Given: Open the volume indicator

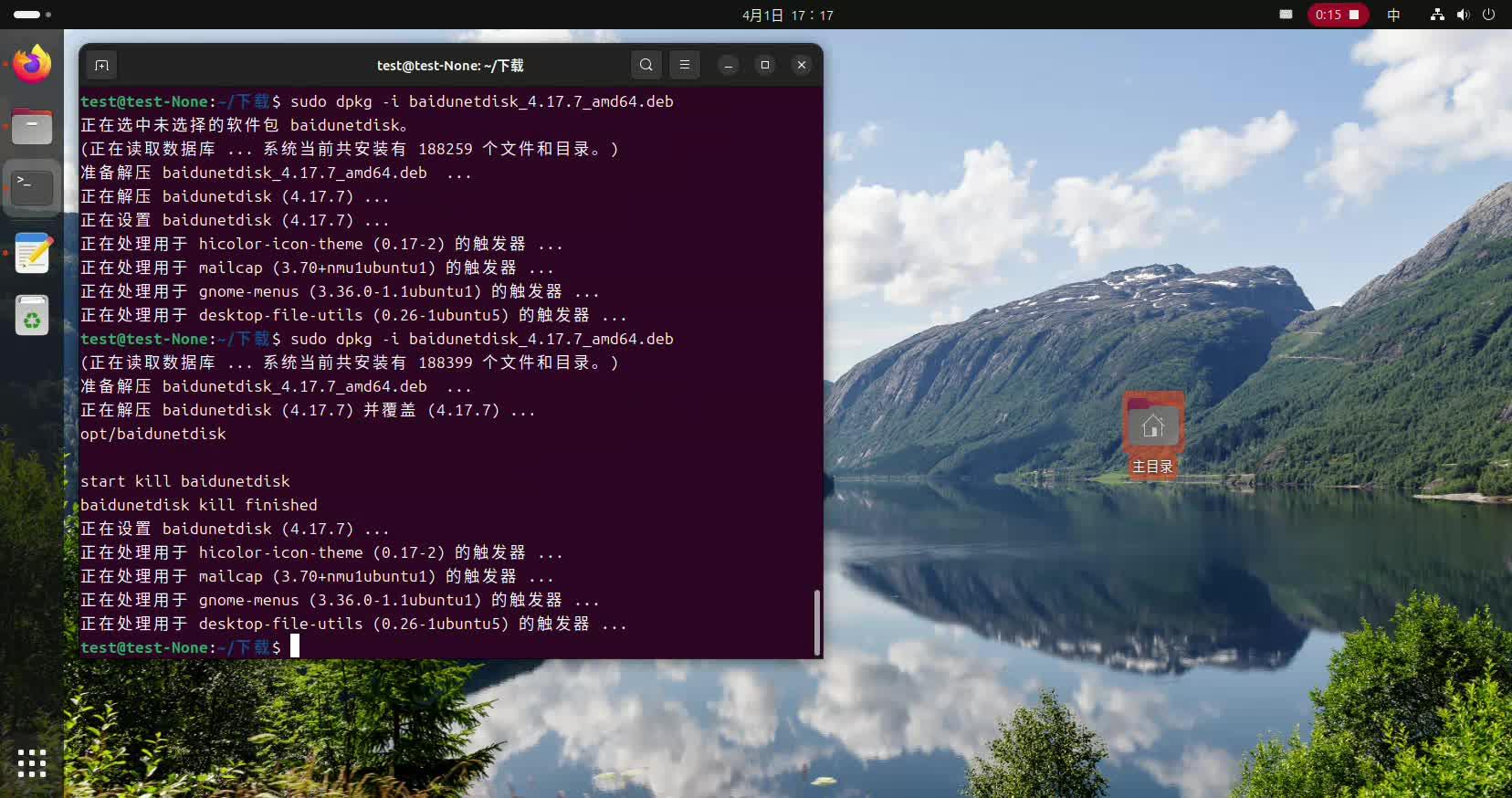Looking at the screenshot, I should pos(1463,15).
